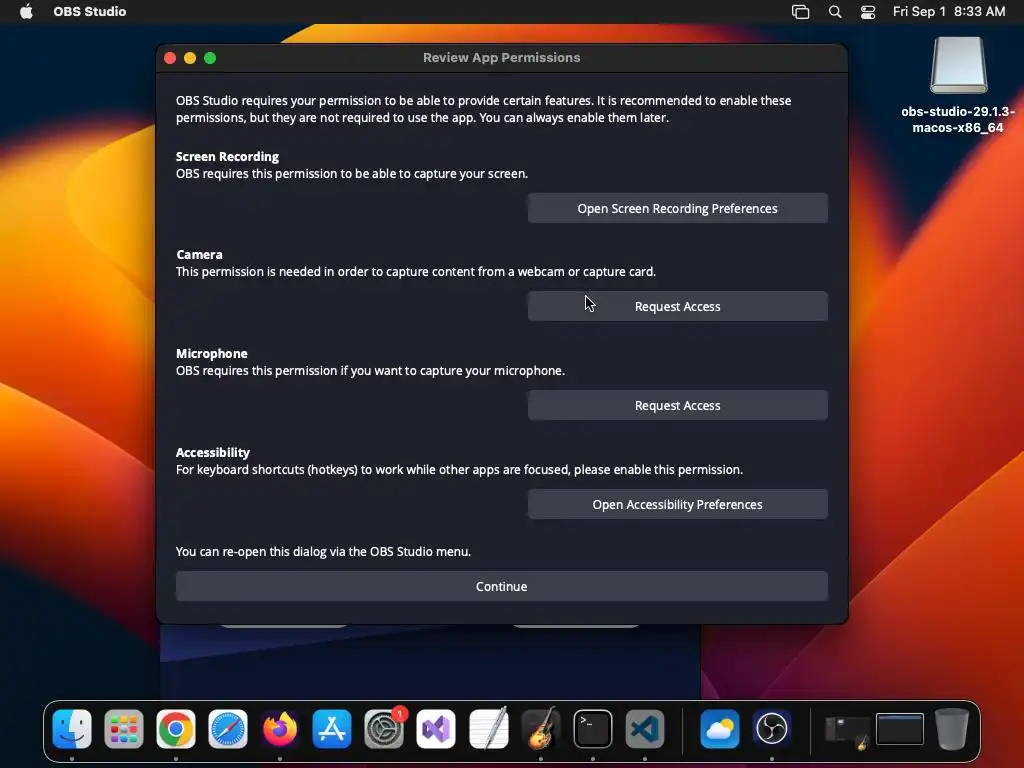Click the Review App Permissions title text
The image size is (1024, 768).
pos(502,57)
